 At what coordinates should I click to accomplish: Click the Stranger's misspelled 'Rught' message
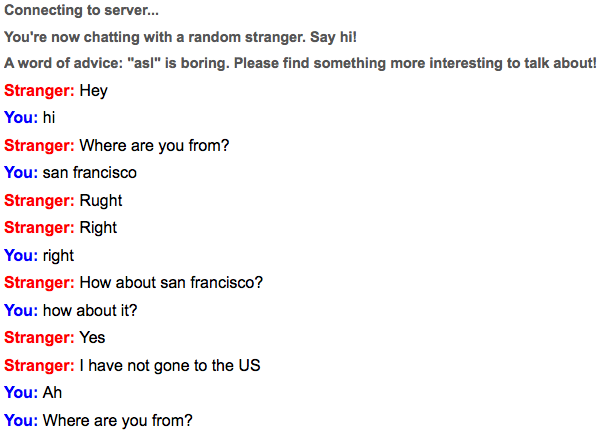click(x=100, y=200)
